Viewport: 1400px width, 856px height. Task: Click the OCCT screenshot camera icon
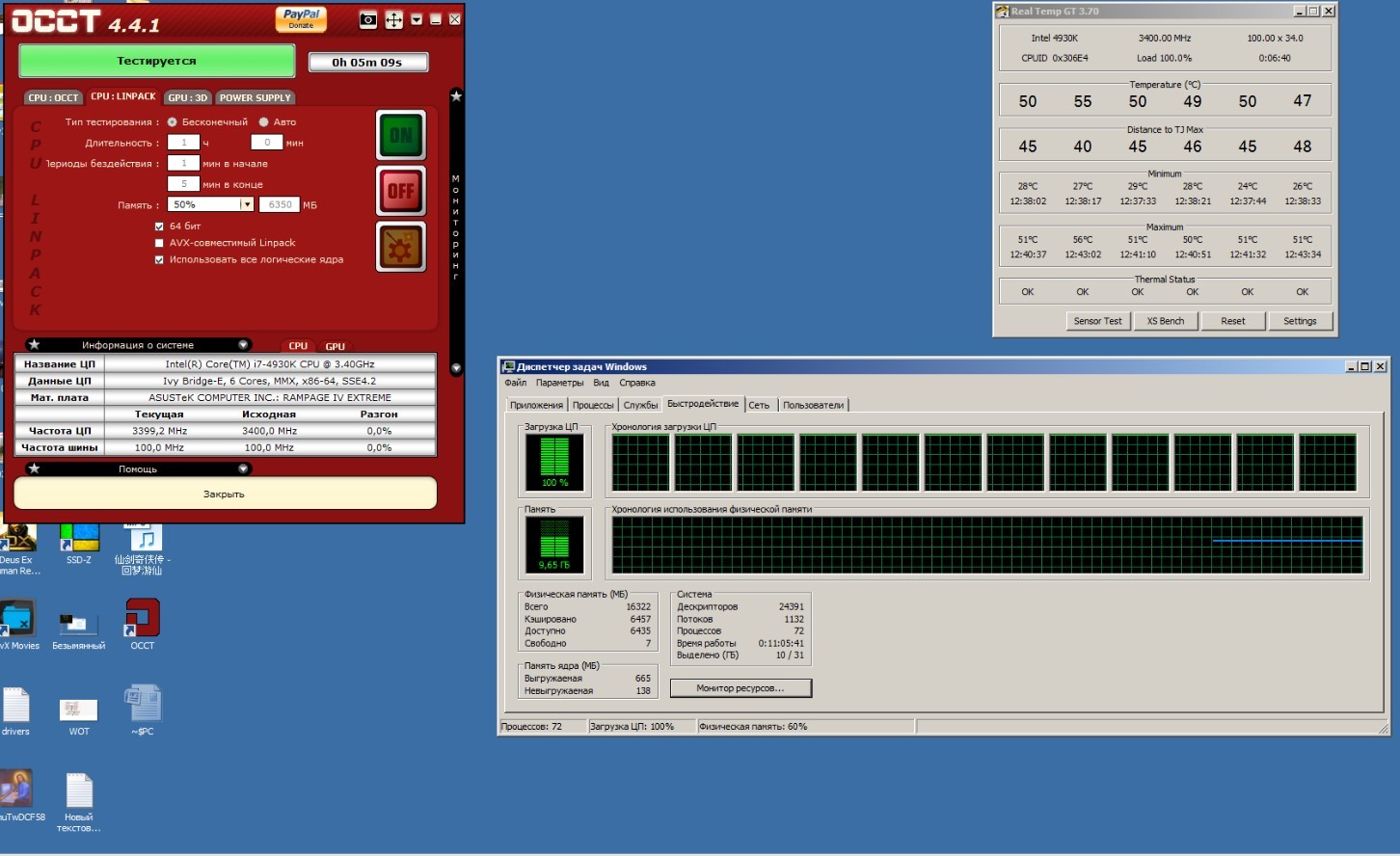[367, 19]
